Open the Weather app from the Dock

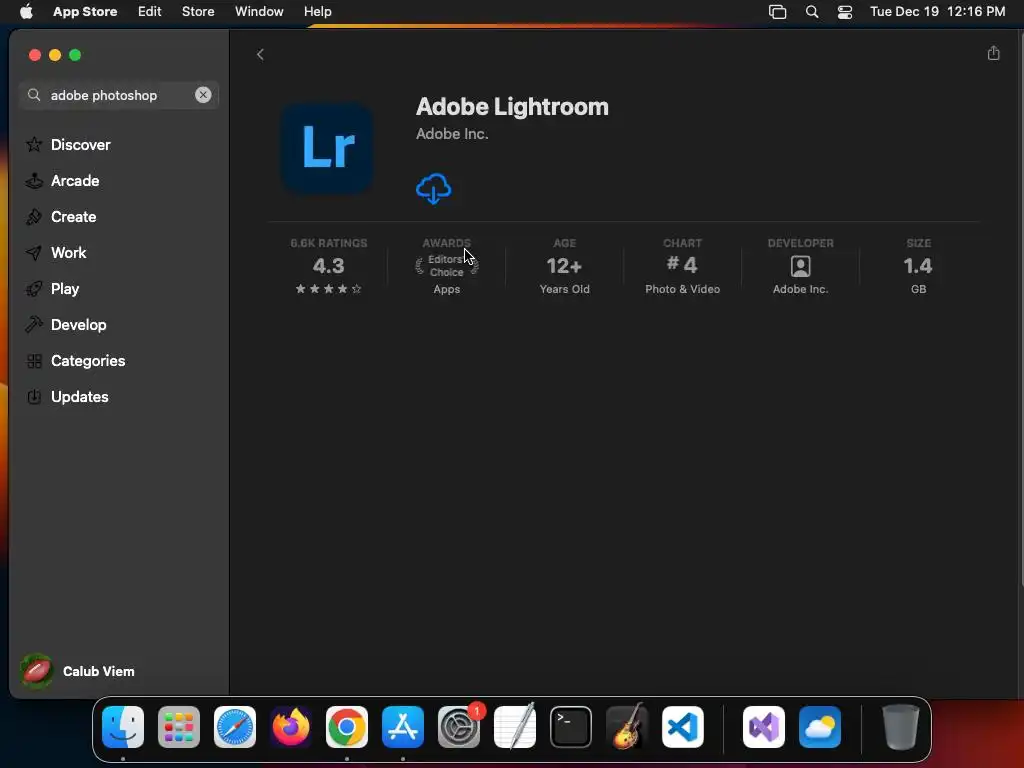click(820, 726)
